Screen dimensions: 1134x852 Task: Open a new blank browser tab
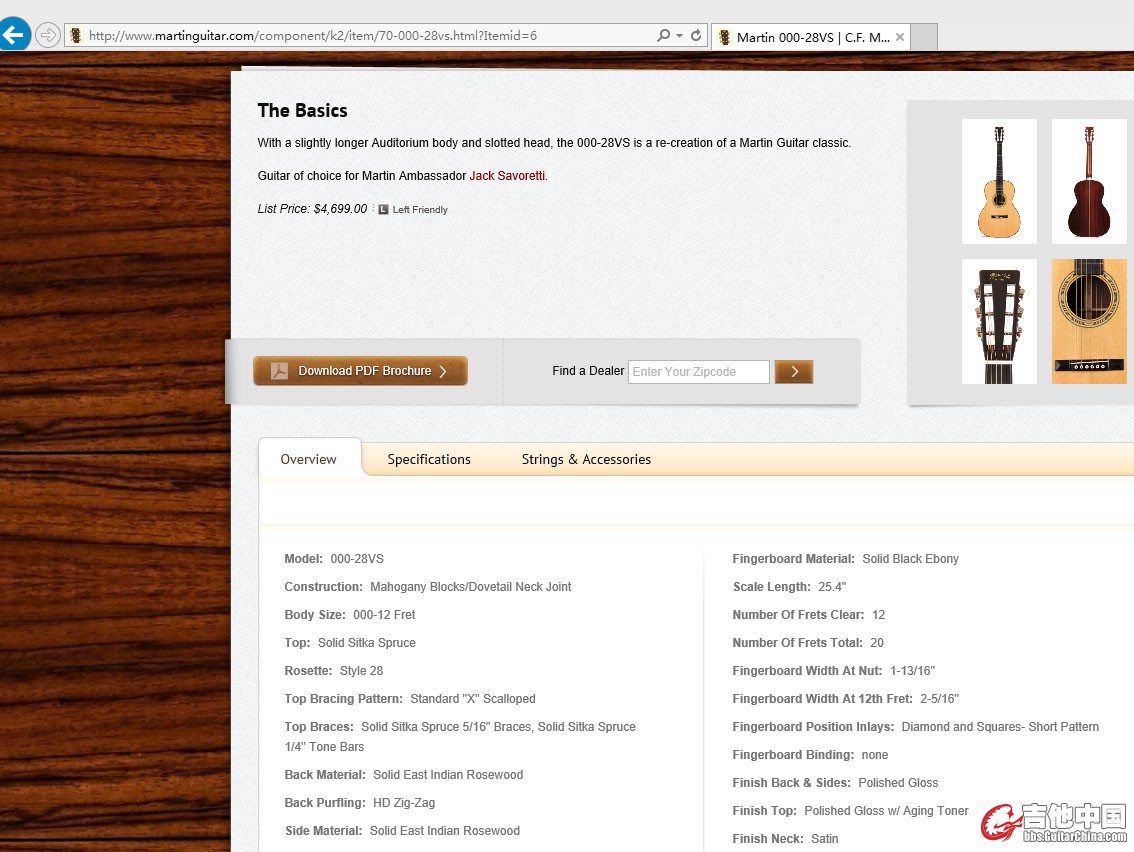pyautogui.click(x=925, y=37)
